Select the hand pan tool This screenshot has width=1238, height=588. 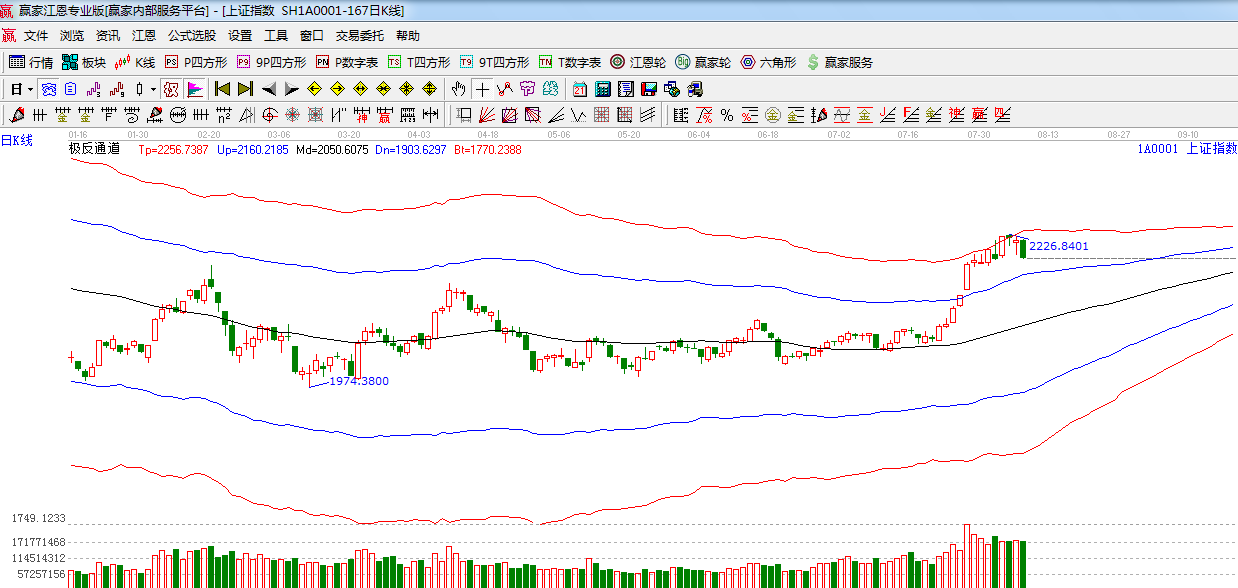[x=459, y=89]
